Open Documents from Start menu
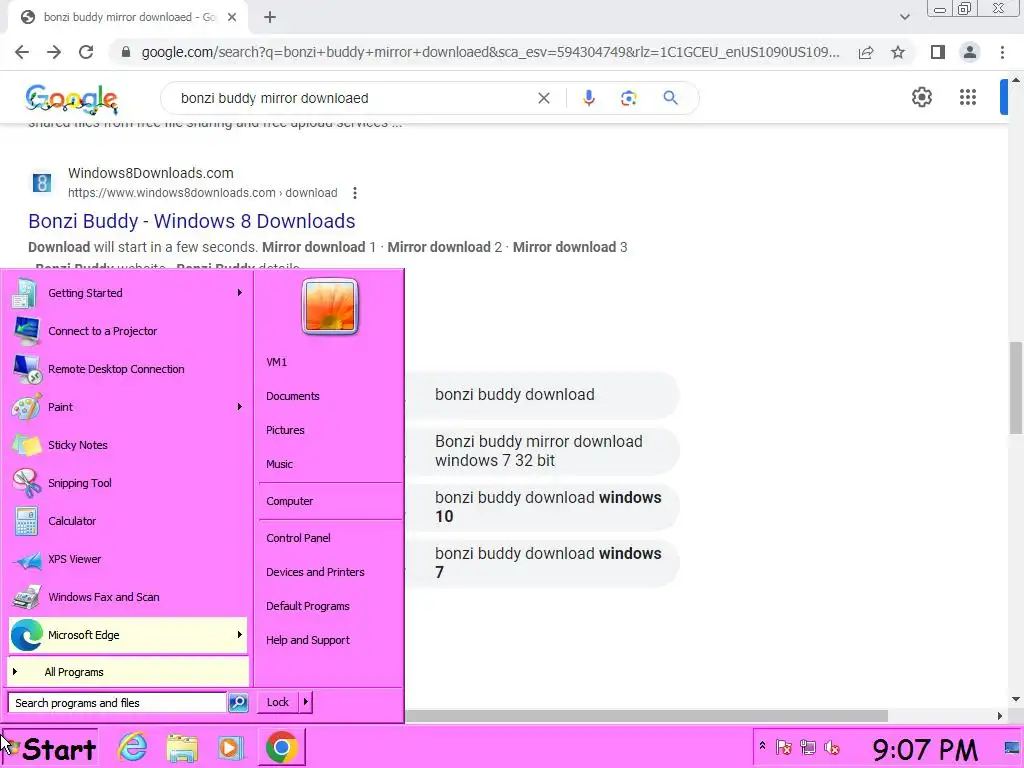 pos(330,396)
